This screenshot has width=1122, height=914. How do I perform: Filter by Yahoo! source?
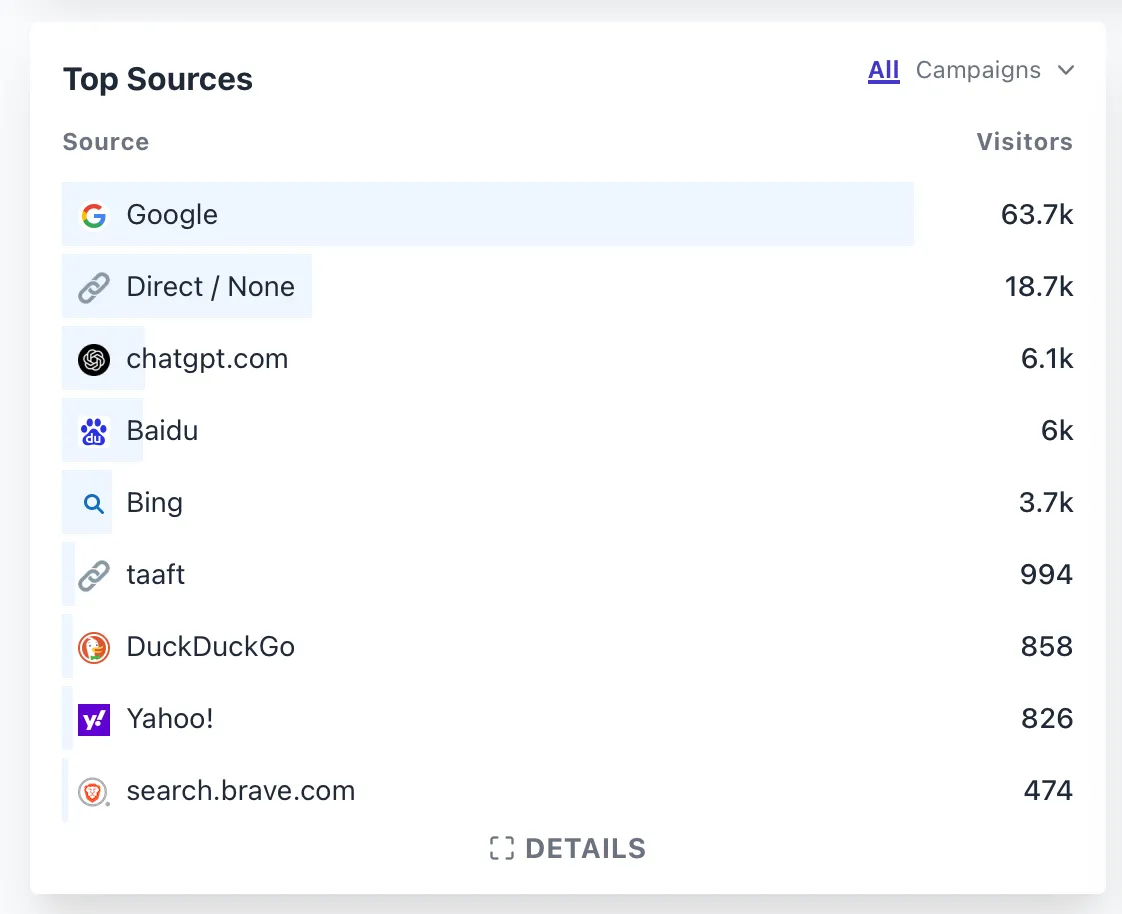pos(170,719)
